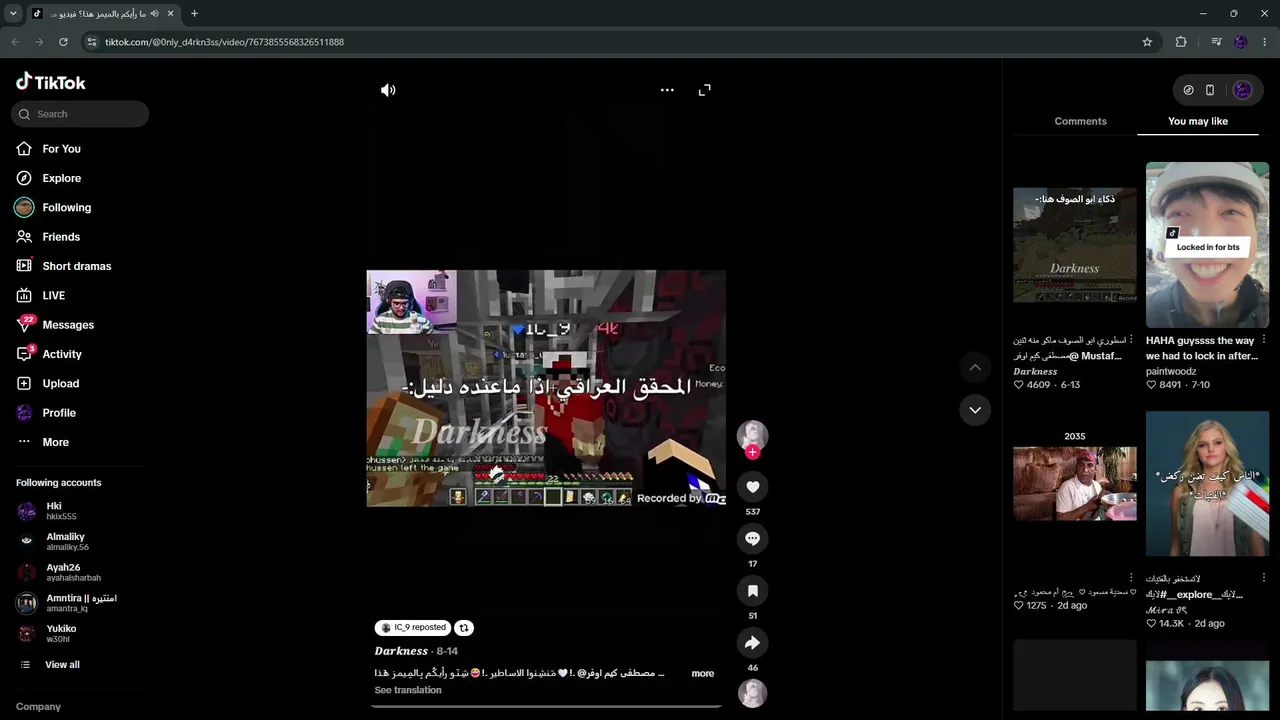
Task: Open the video's three-dot options menu
Action: pos(667,90)
